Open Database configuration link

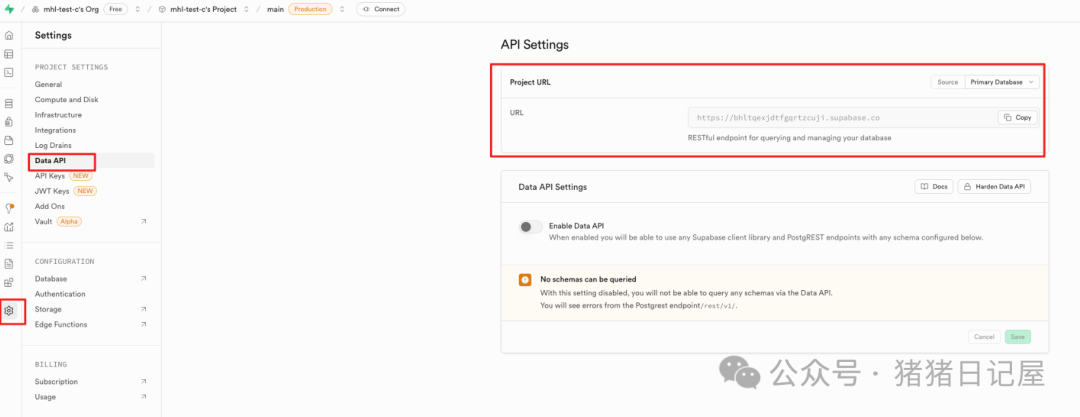pyautogui.click(x=51, y=278)
